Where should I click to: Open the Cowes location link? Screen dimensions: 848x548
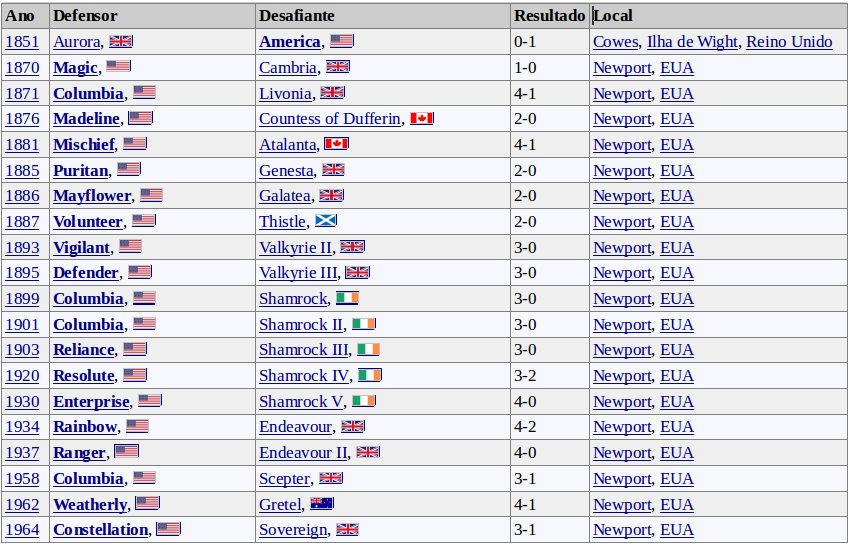pyautogui.click(x=615, y=42)
